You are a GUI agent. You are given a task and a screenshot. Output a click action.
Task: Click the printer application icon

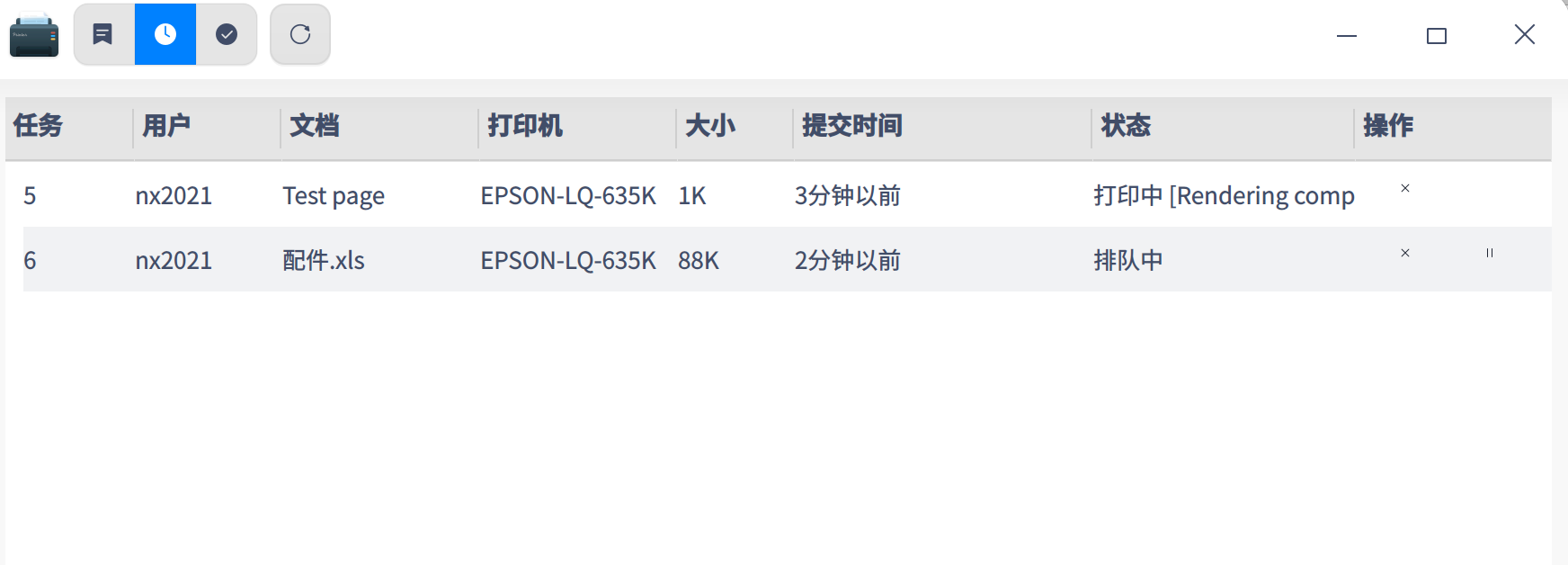[34, 35]
